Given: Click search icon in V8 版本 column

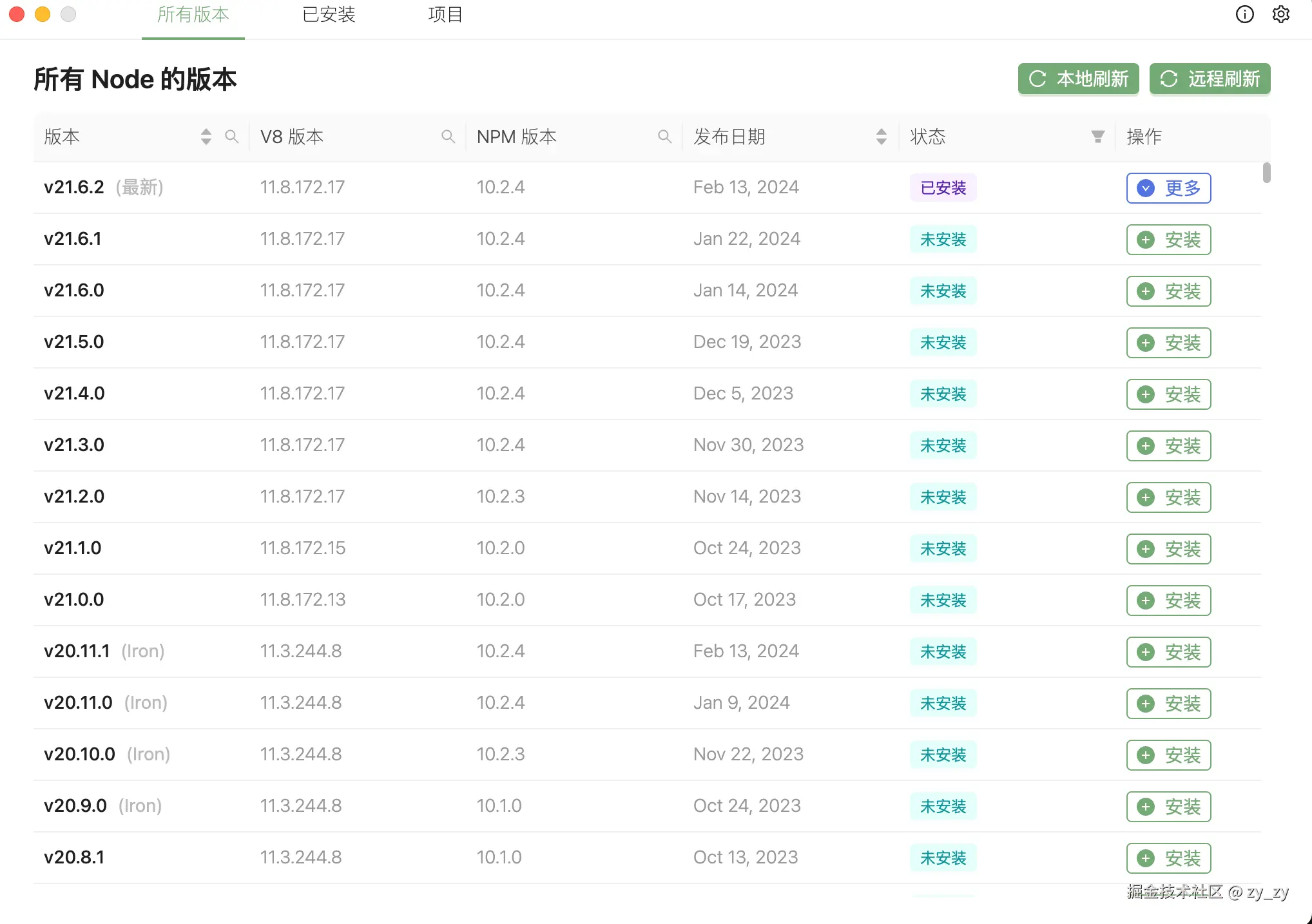Looking at the screenshot, I should pos(448,136).
